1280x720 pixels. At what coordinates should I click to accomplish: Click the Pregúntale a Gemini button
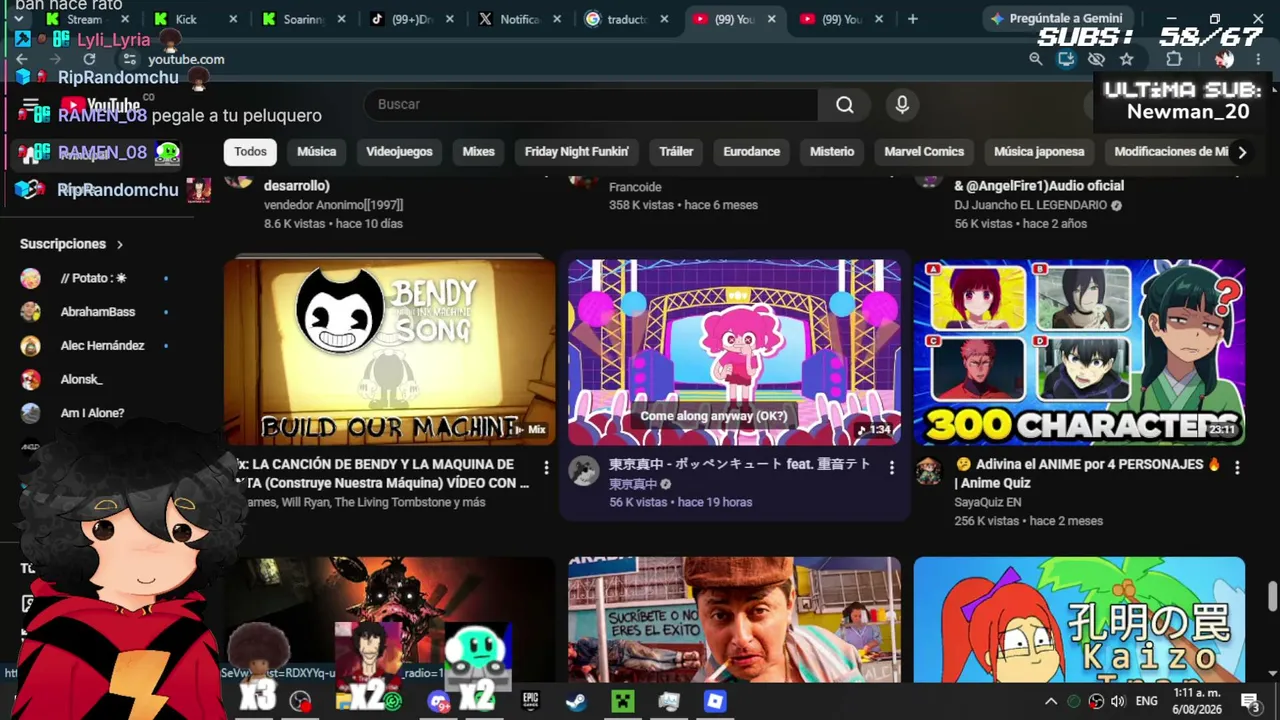(1056, 18)
